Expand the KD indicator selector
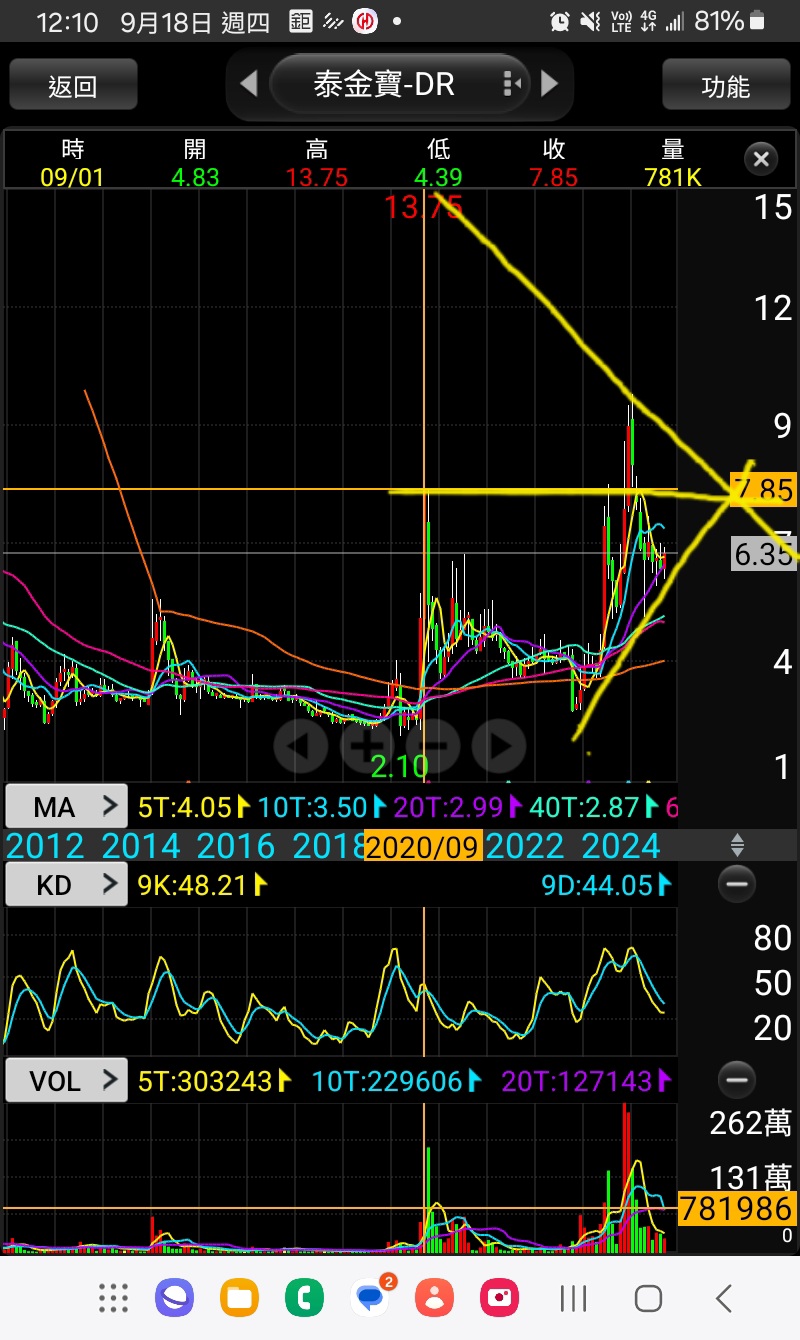Viewport: 800px width, 1340px height. [x=66, y=885]
